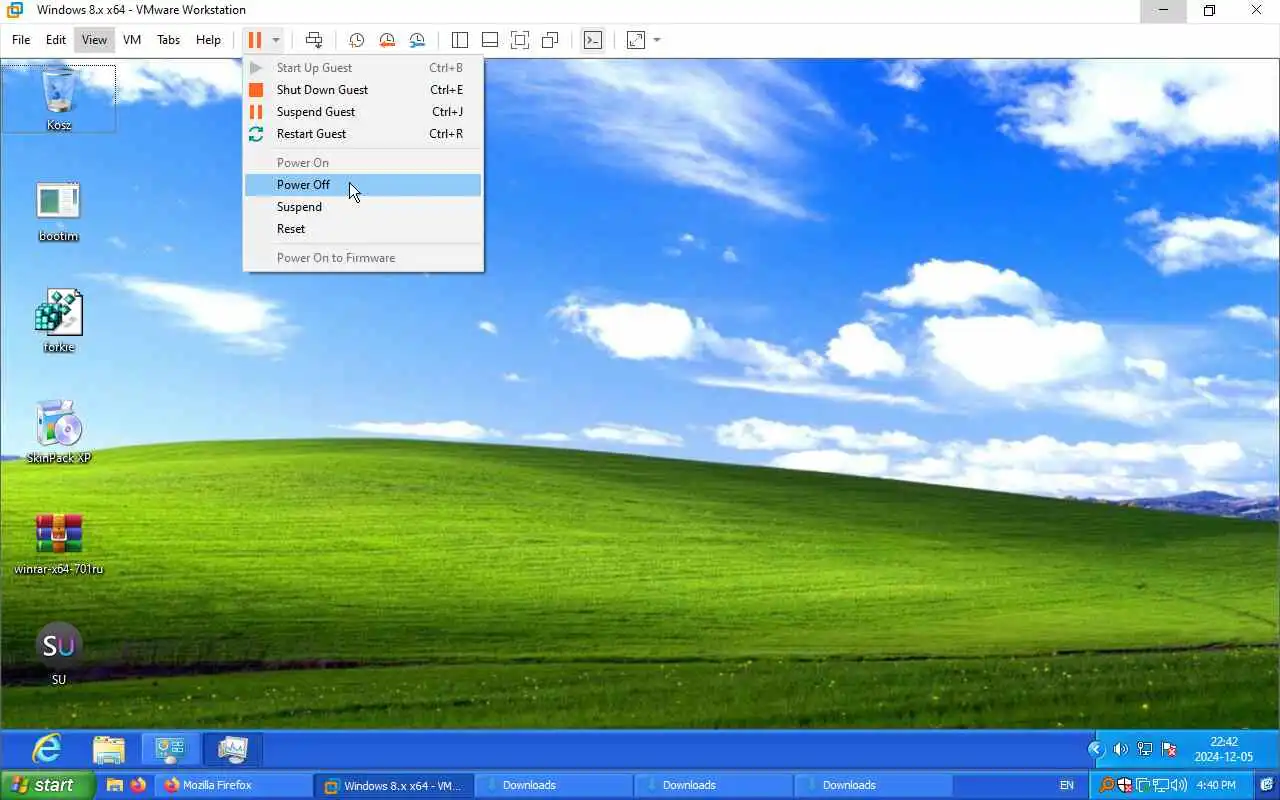The image size is (1280, 800).
Task: Choose Reset from the power menu
Action: (363, 229)
